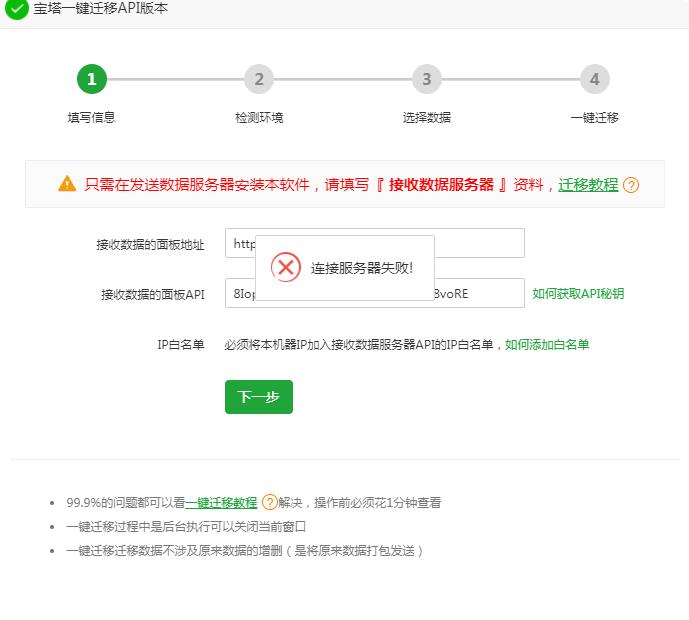Click the 连接服务器失败! message text
This screenshot has height=620, width=689.
pos(362,268)
